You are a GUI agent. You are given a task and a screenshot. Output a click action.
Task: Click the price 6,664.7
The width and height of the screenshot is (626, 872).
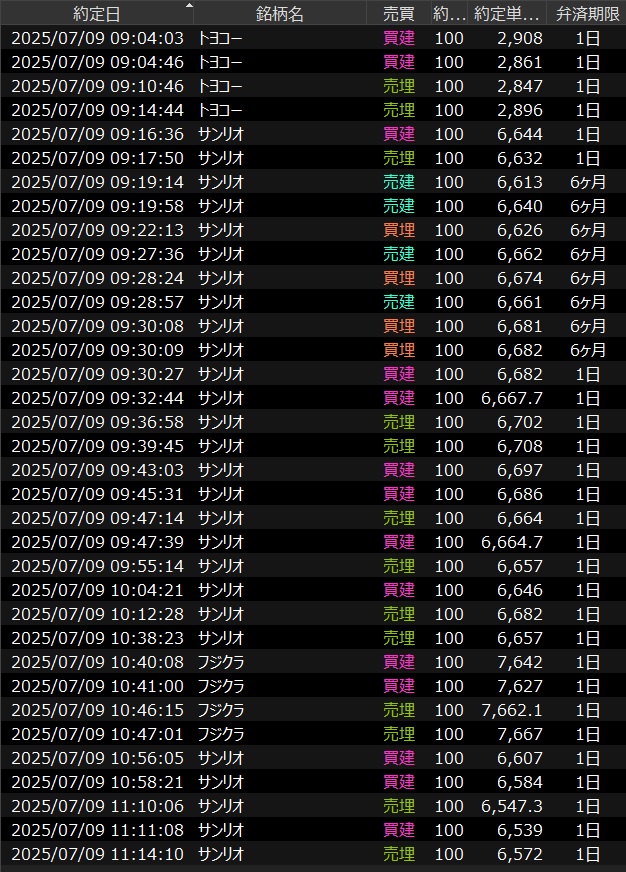tap(512, 542)
